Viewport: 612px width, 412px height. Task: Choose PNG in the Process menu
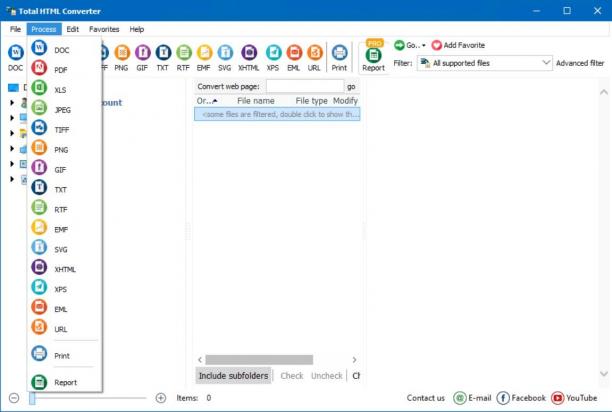[64, 149]
